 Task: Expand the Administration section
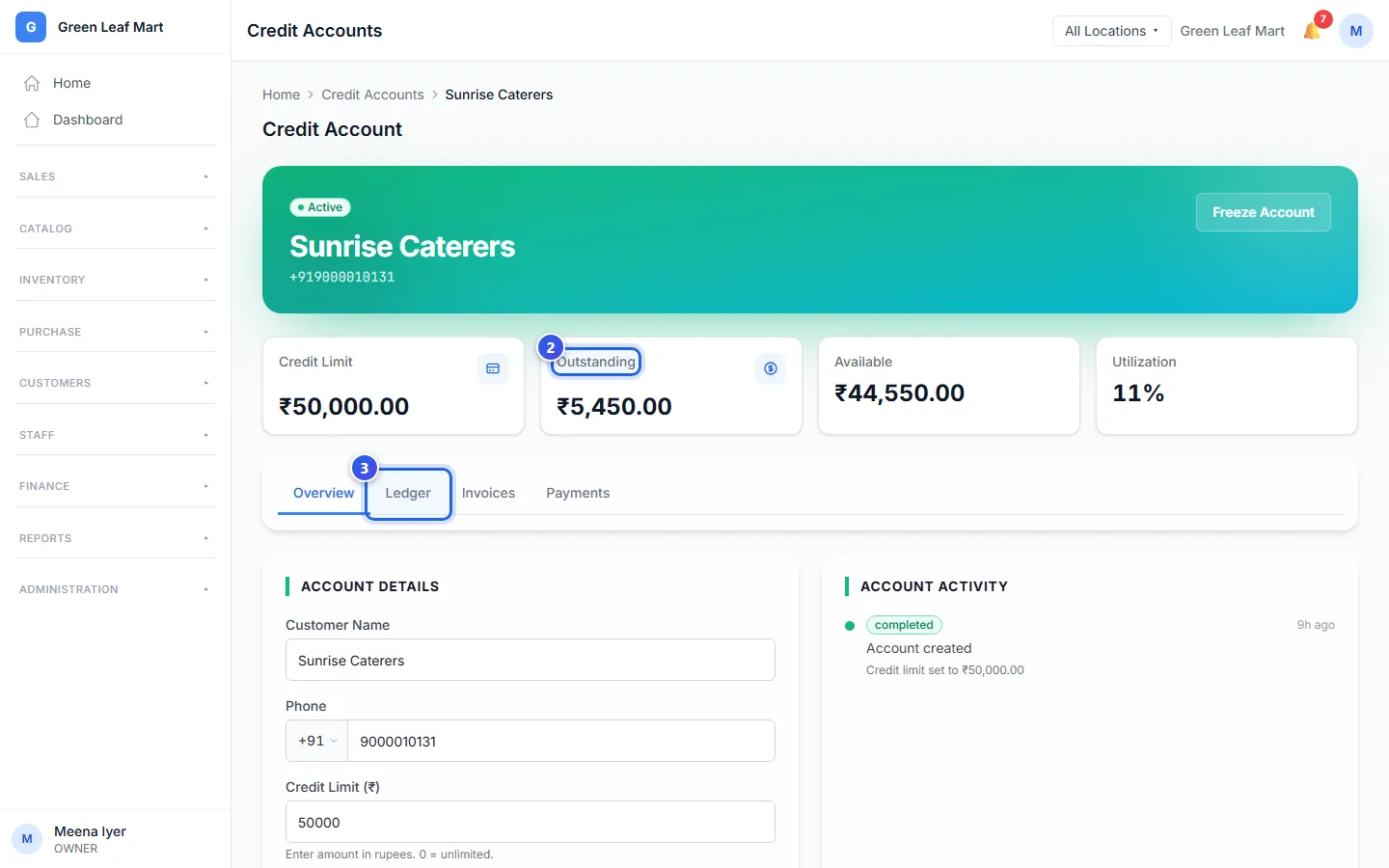coord(115,589)
